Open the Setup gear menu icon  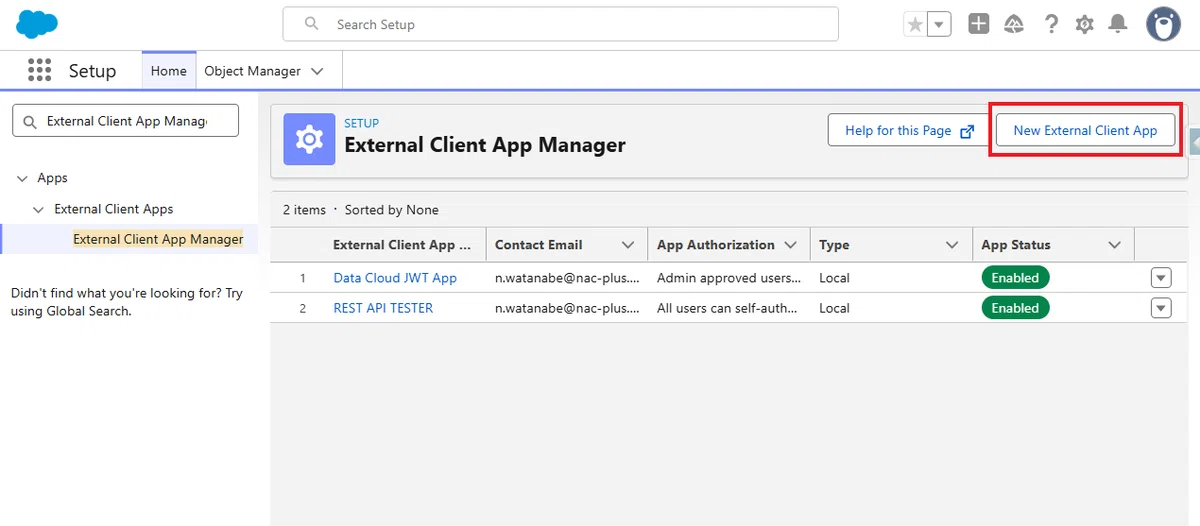tap(1085, 25)
